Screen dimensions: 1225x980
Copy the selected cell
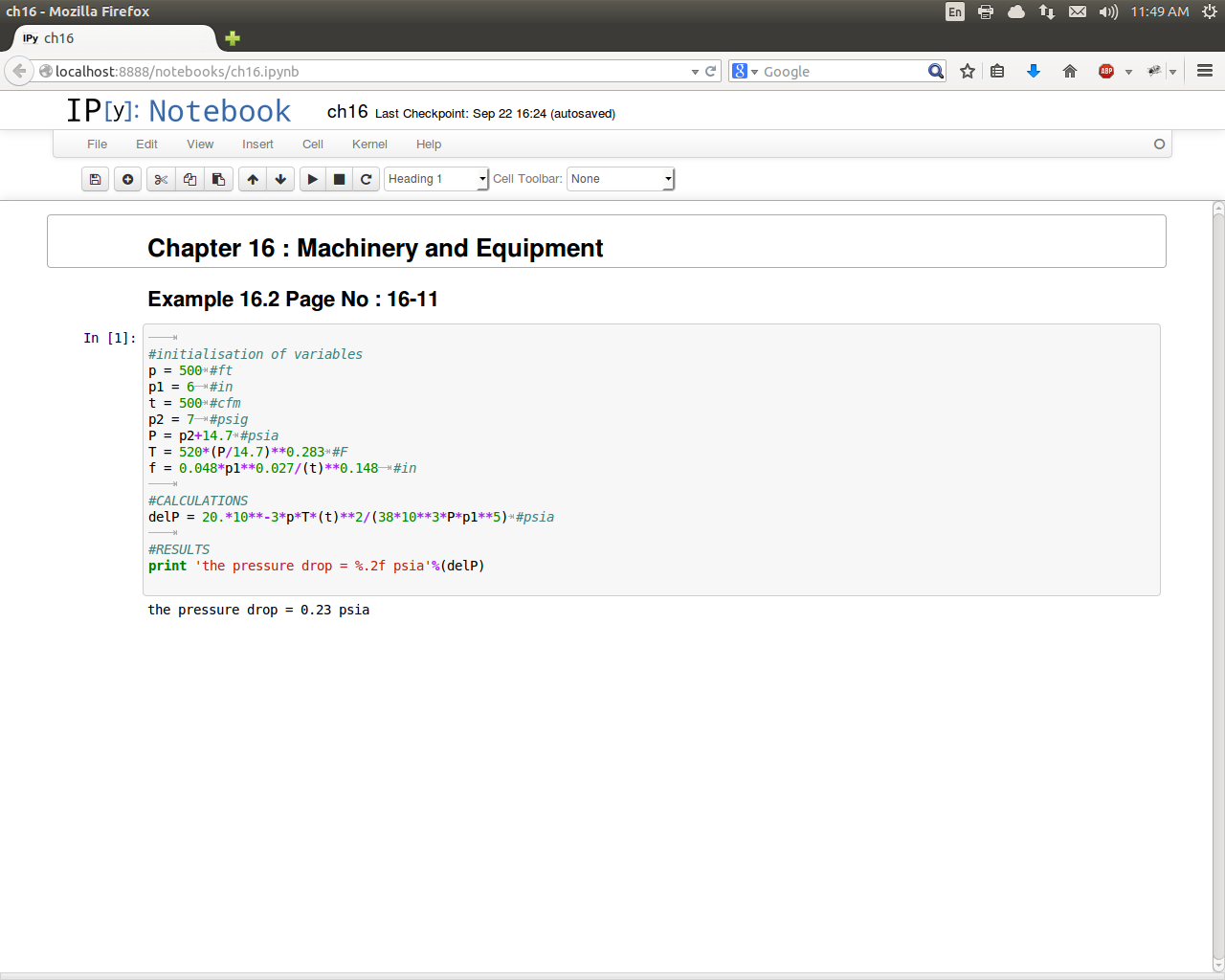click(189, 179)
